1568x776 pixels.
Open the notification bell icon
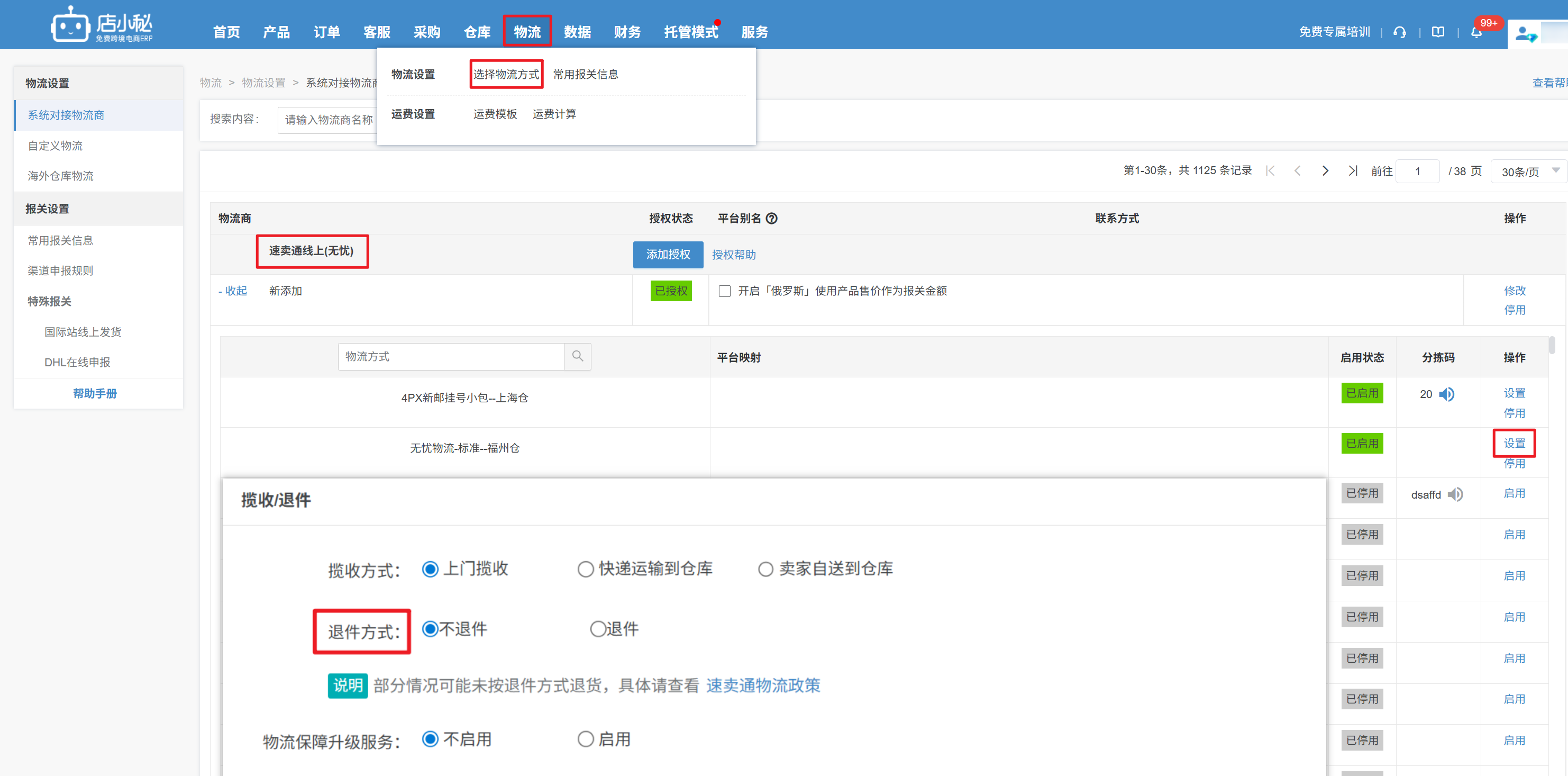click(1476, 32)
